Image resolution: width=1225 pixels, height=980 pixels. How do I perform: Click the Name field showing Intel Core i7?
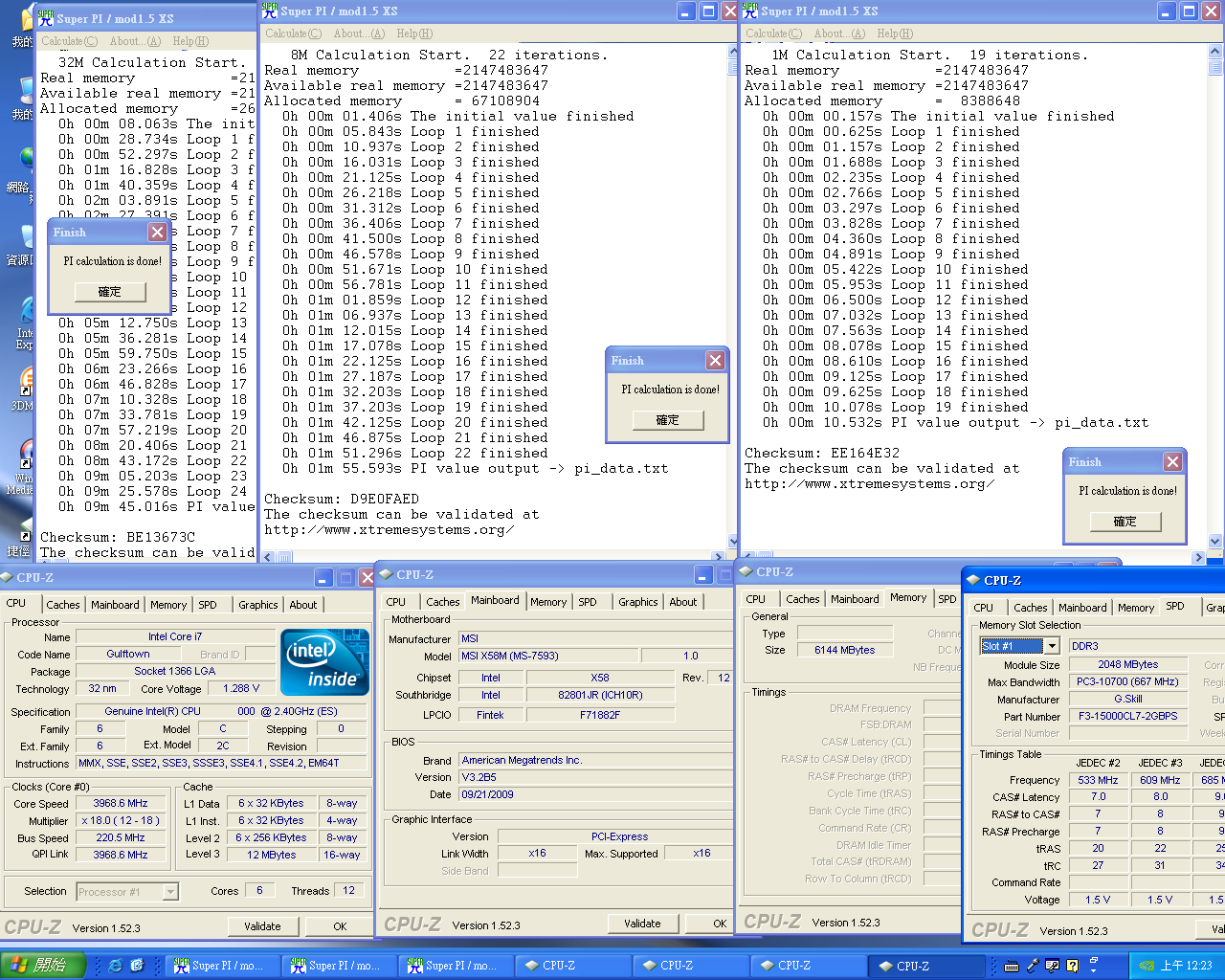(x=175, y=636)
